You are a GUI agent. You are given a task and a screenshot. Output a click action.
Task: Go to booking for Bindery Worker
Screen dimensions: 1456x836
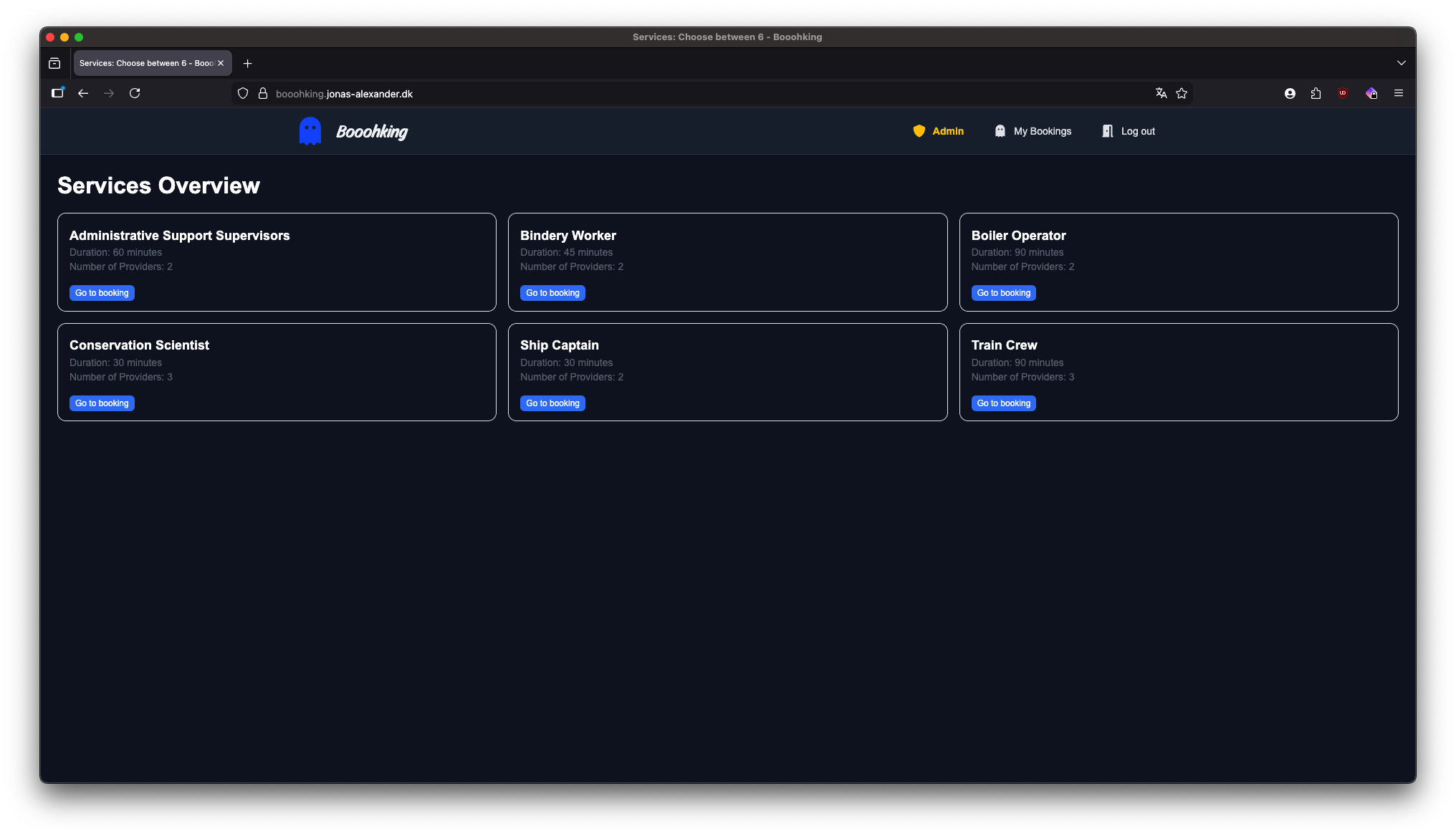click(x=552, y=293)
